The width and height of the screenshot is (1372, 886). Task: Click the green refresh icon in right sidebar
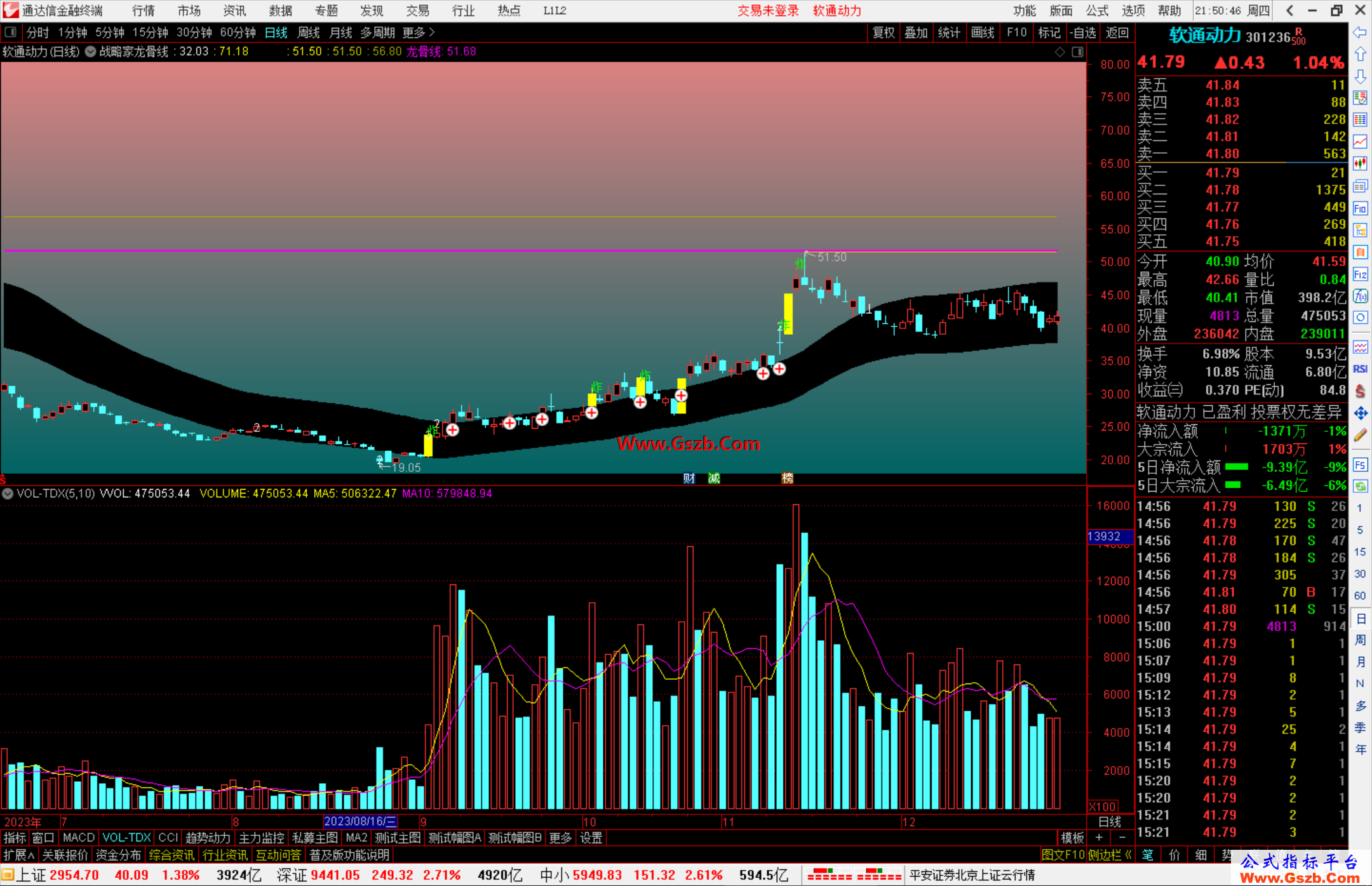tap(1360, 487)
